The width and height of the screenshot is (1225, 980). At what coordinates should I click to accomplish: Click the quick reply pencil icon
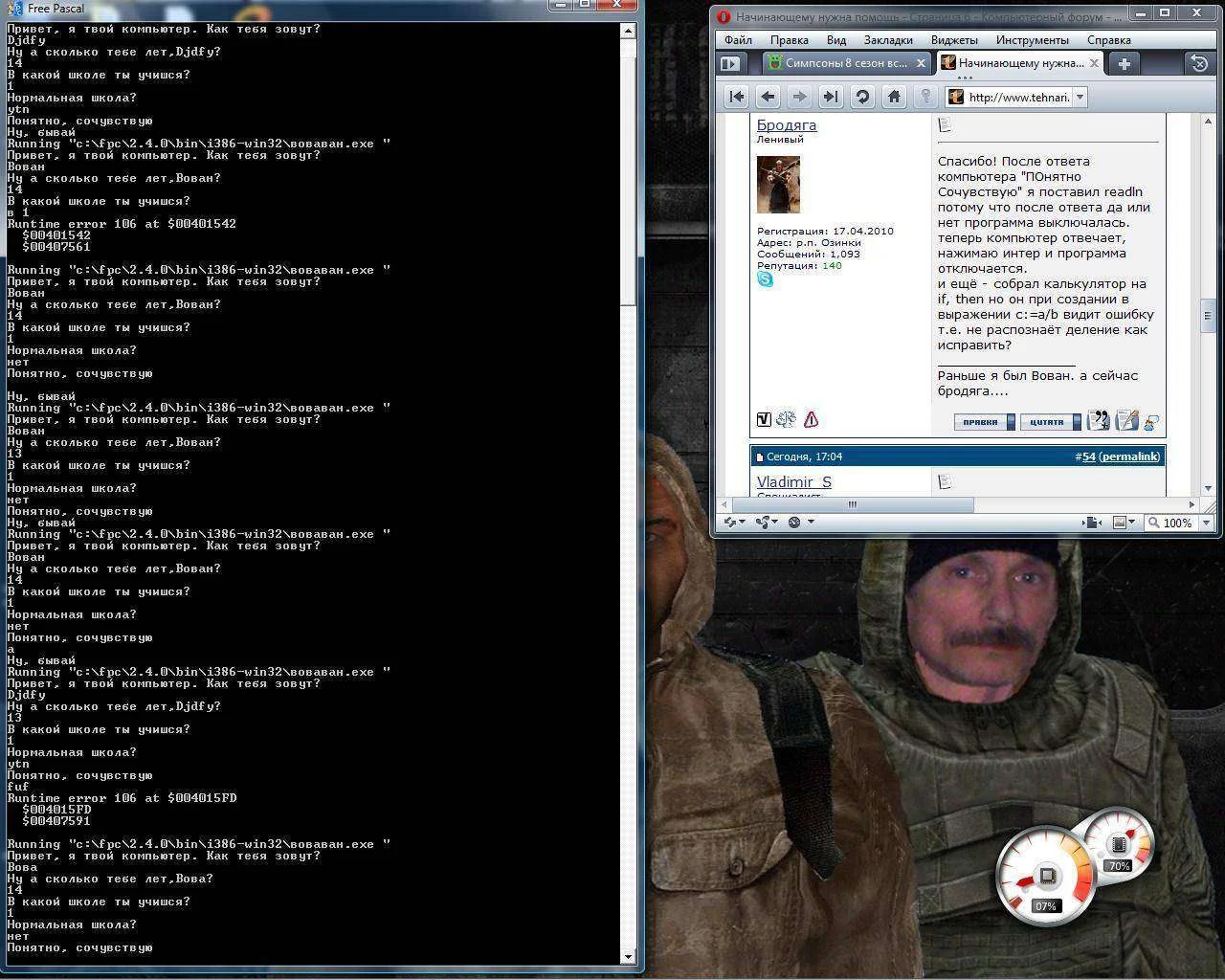[x=1126, y=420]
